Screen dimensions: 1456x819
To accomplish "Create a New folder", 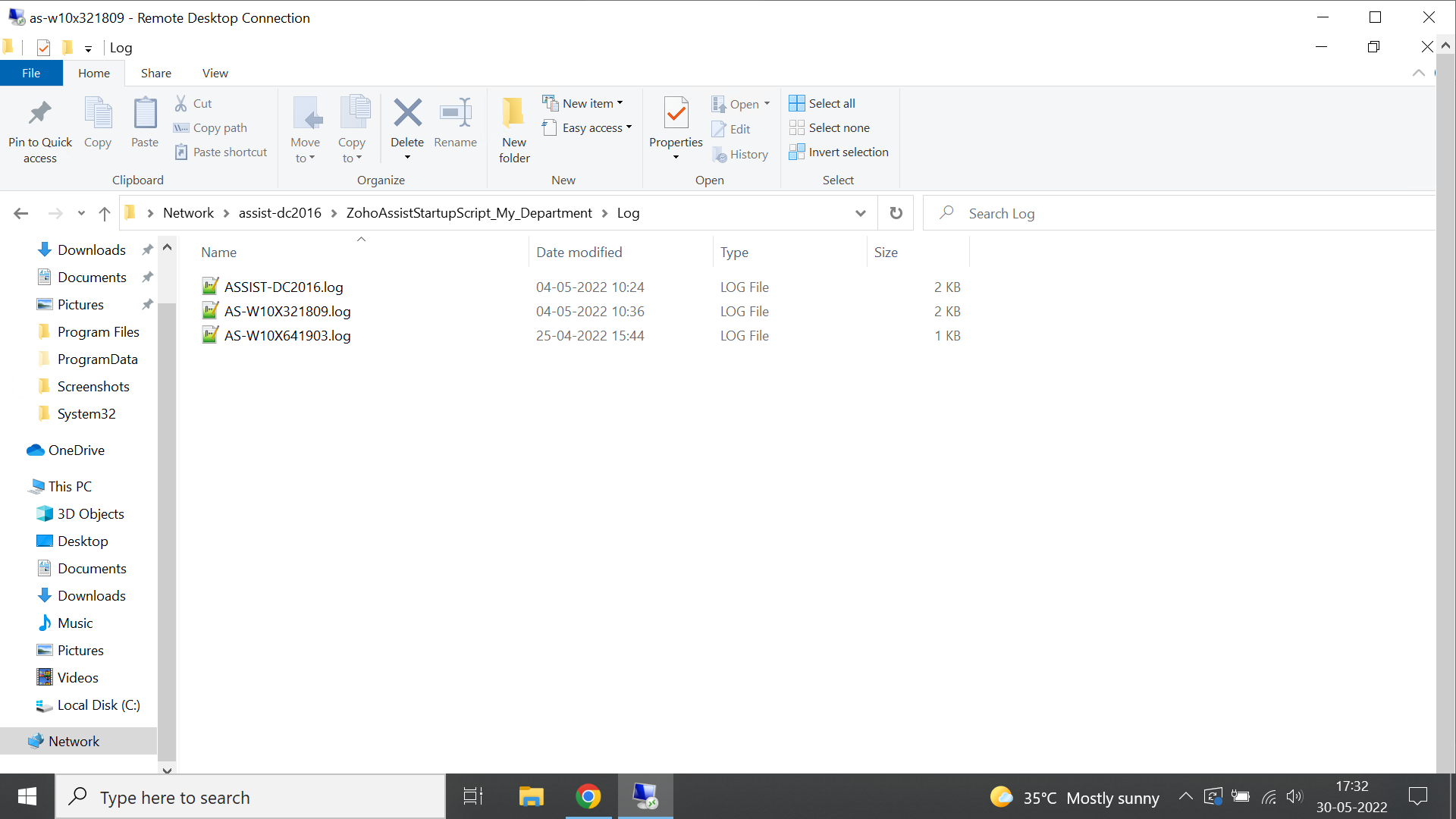I will coord(513,129).
